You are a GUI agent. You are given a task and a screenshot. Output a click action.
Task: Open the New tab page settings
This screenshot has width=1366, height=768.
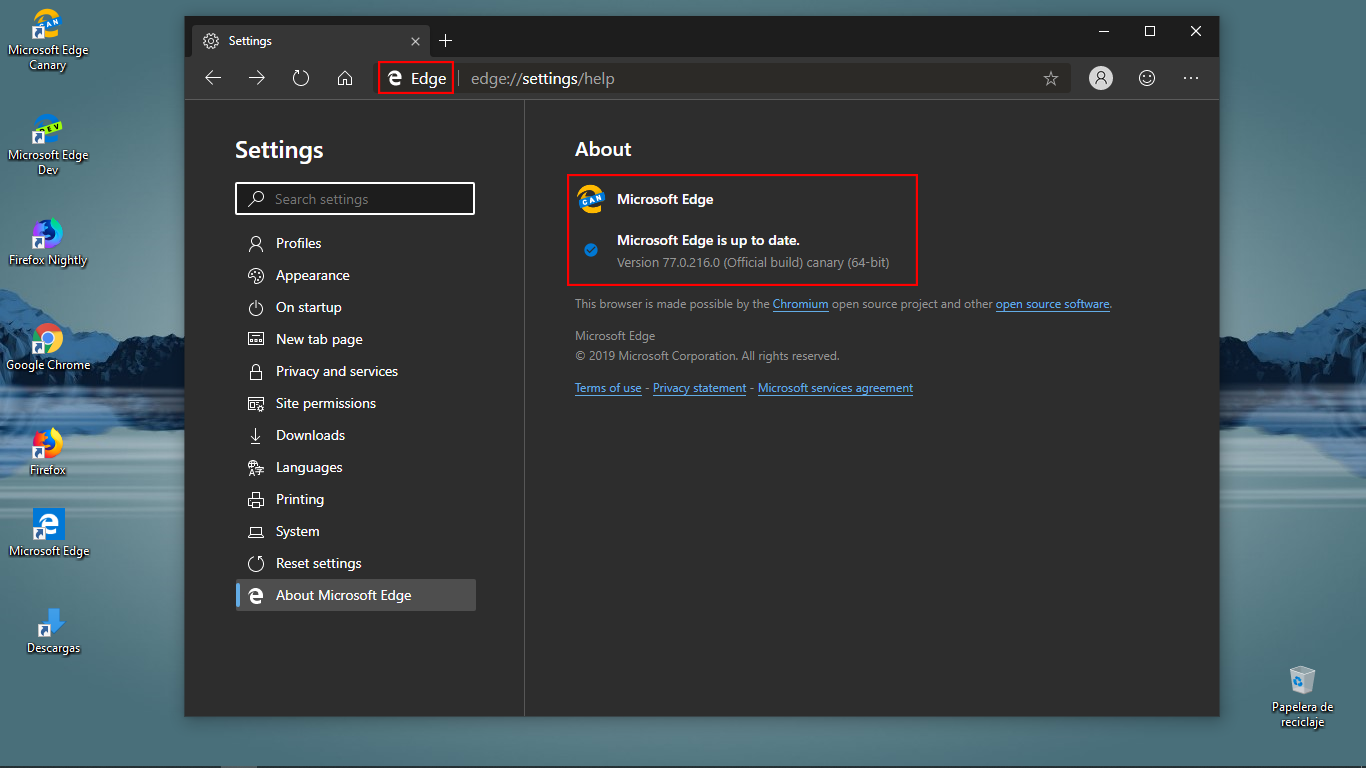[x=316, y=339]
